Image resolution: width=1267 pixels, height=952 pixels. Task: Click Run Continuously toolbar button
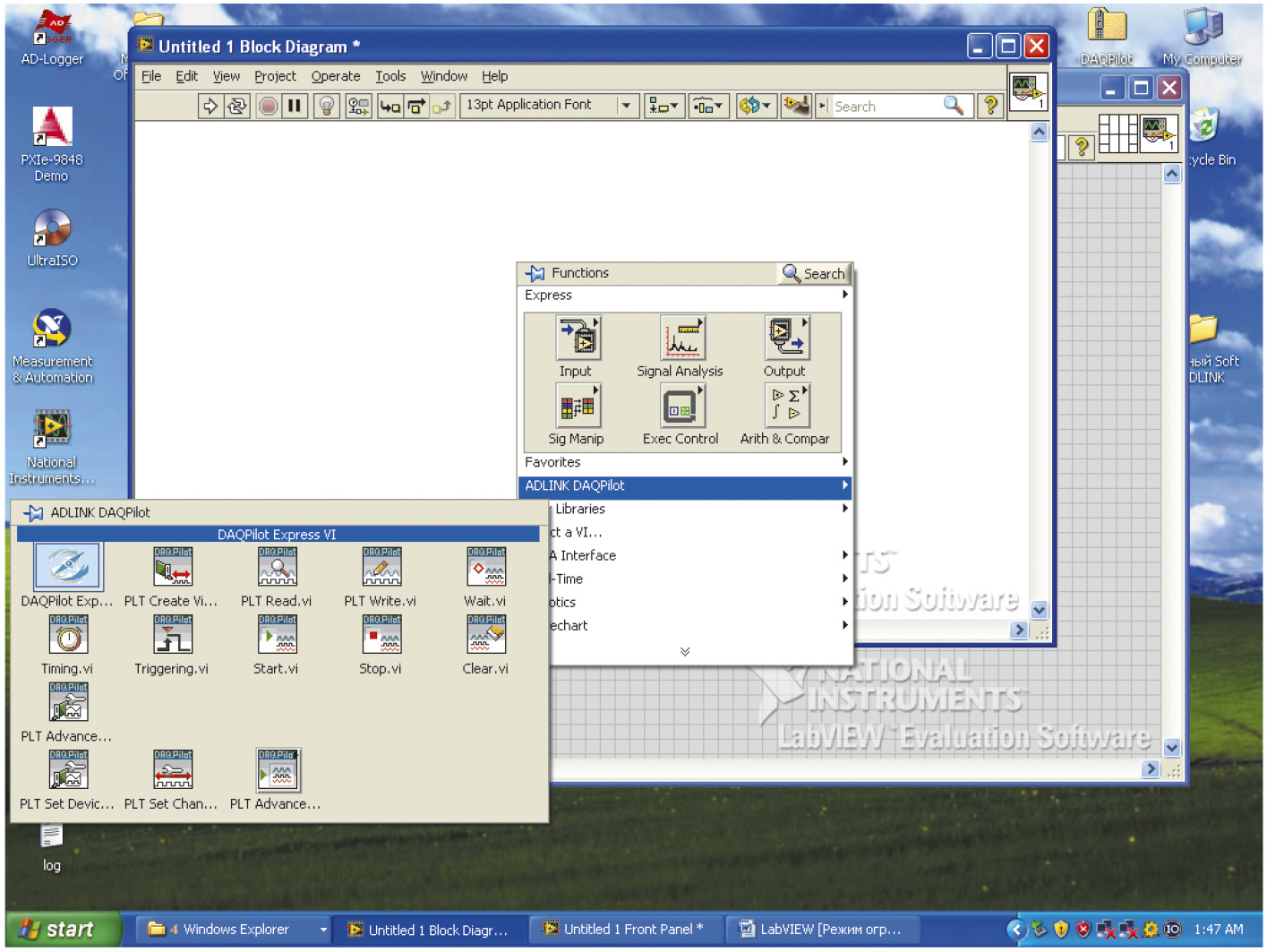(237, 107)
